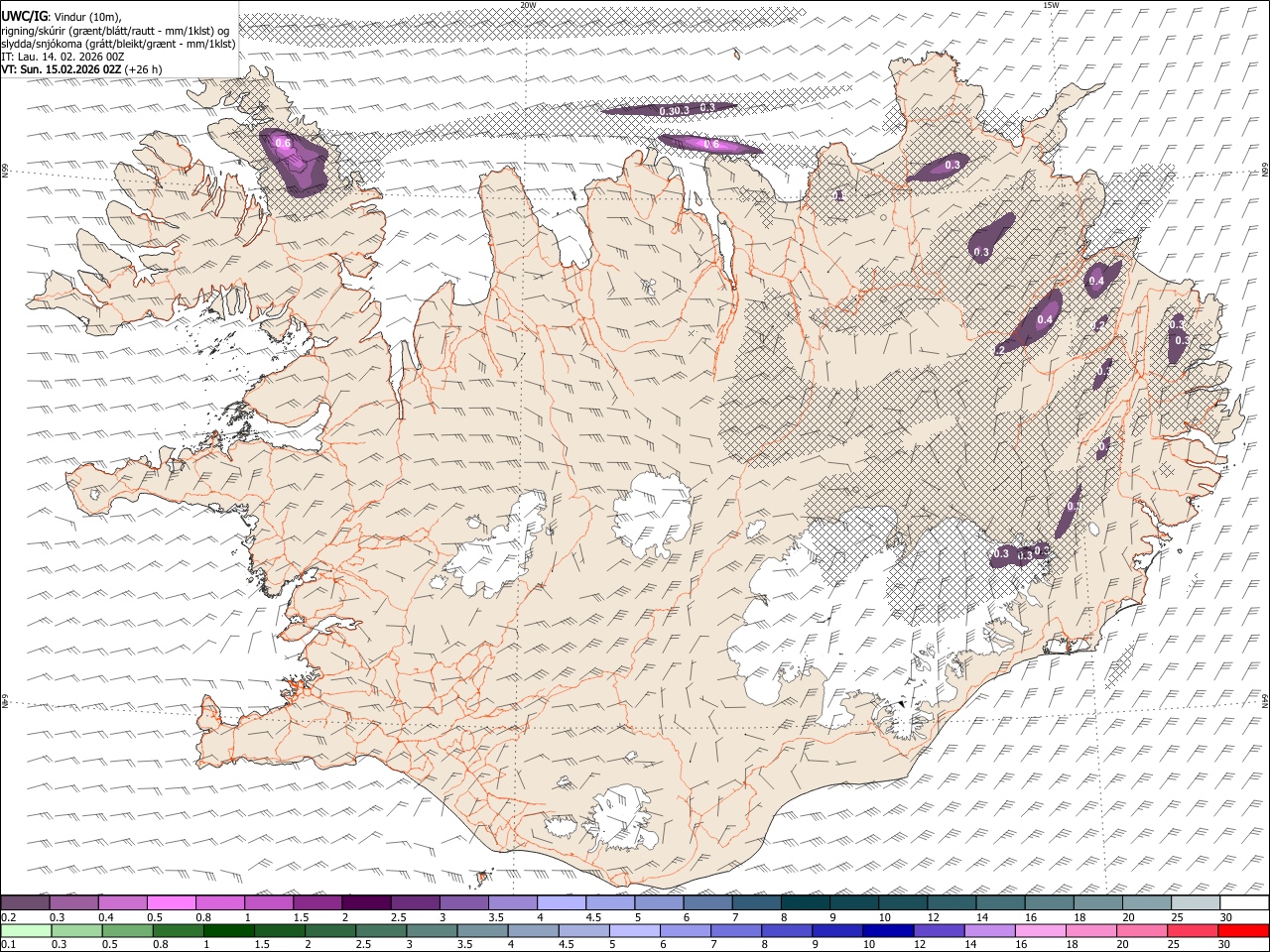Click the 'IT: Lau. 14. 02. 2026 00Z' line

(63, 57)
